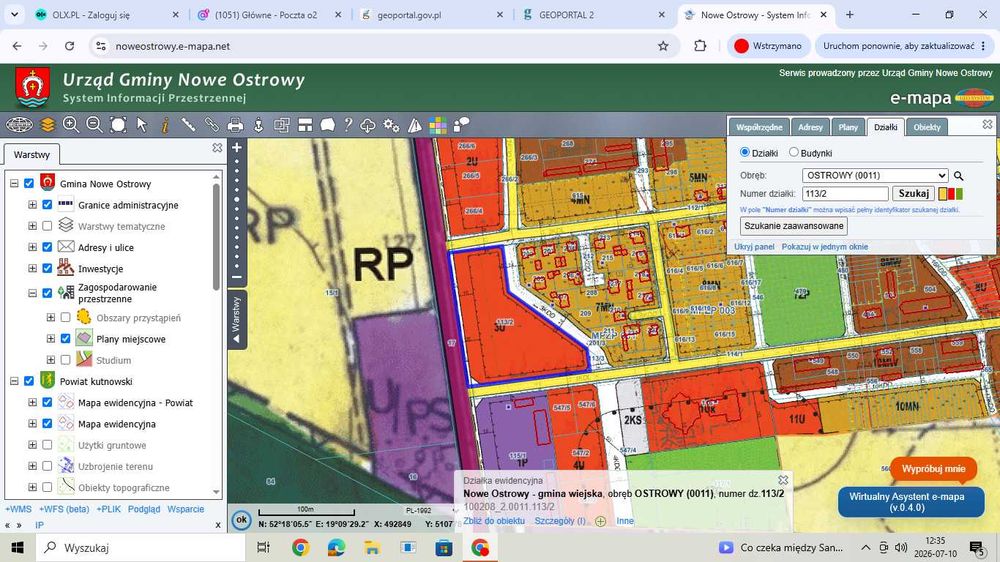
Task: Toggle the Adresy i ulice checkbox
Action: pos(47,247)
